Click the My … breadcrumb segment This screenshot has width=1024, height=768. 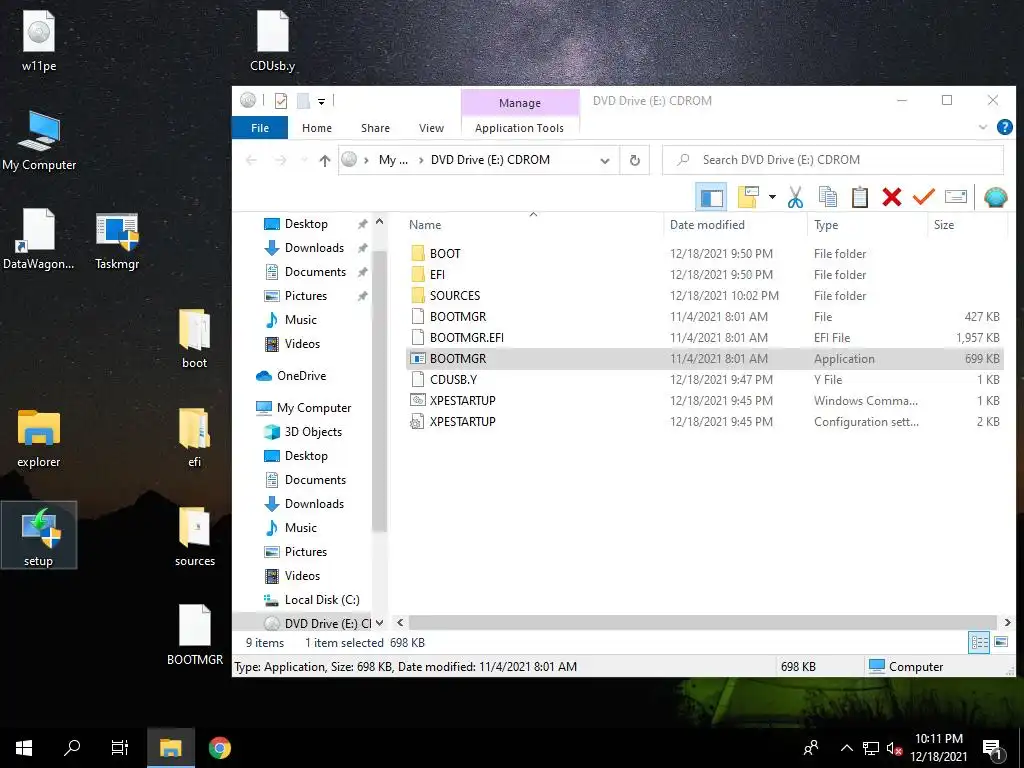tap(393, 160)
